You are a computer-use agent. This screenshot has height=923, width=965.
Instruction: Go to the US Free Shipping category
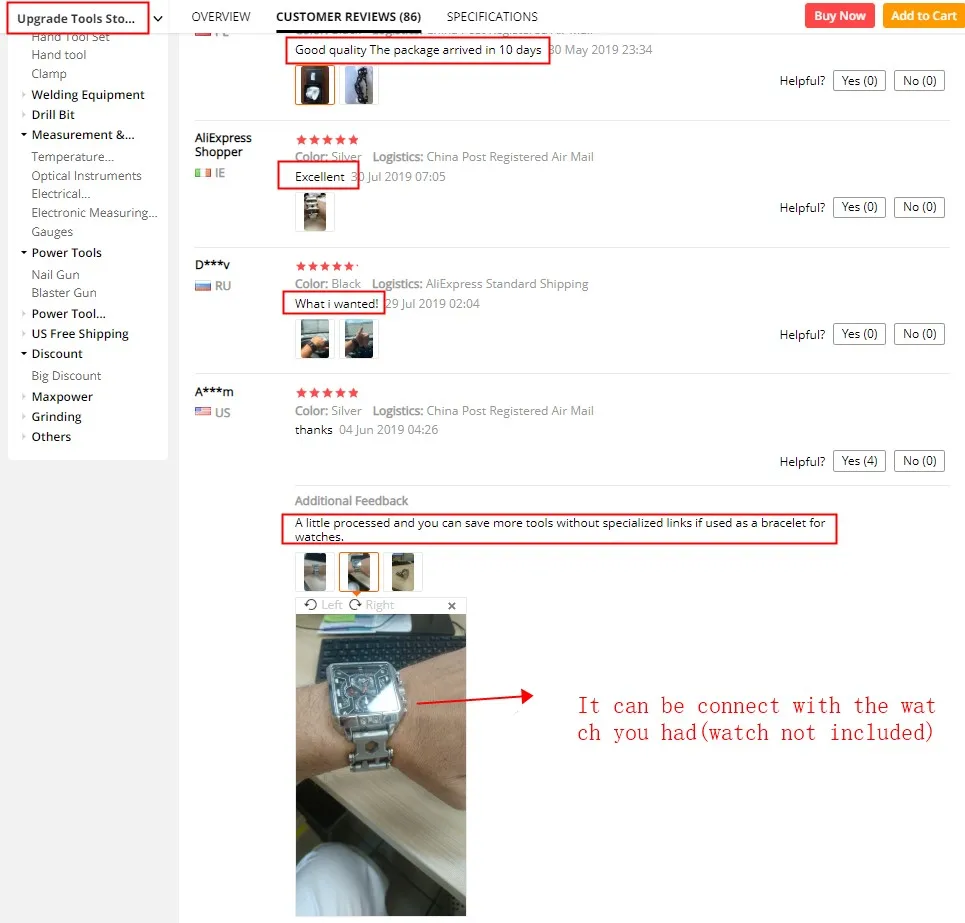coord(80,334)
